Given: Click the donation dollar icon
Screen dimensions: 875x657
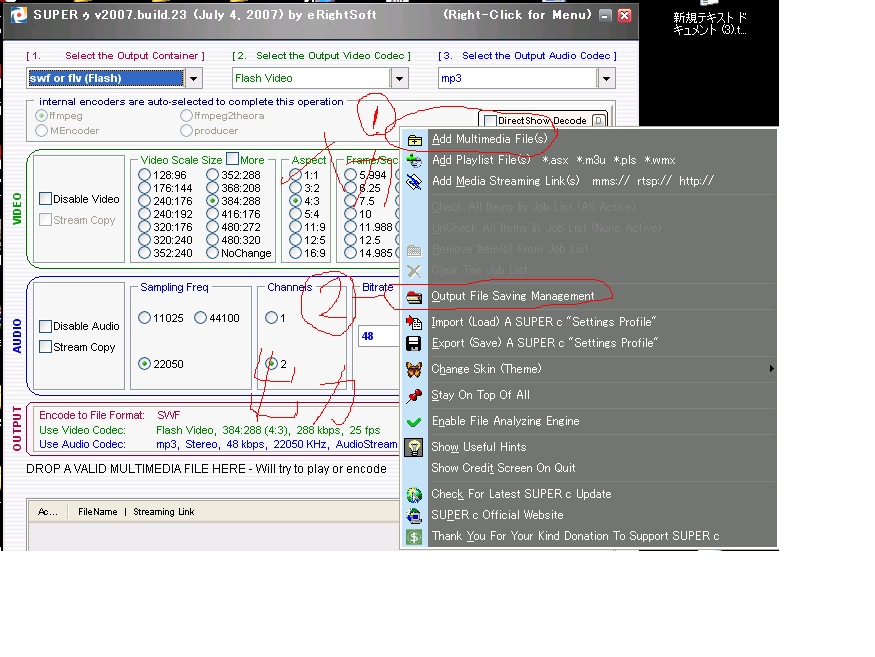Looking at the screenshot, I should pyautogui.click(x=414, y=537).
